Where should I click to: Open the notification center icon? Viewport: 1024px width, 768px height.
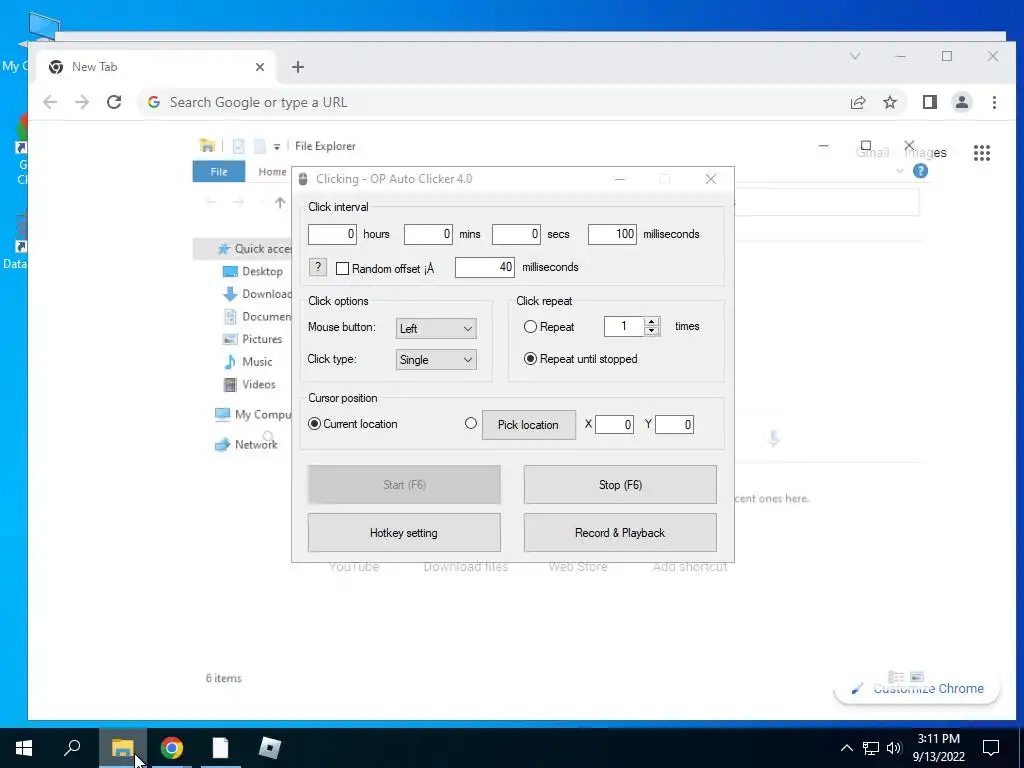tap(991, 748)
